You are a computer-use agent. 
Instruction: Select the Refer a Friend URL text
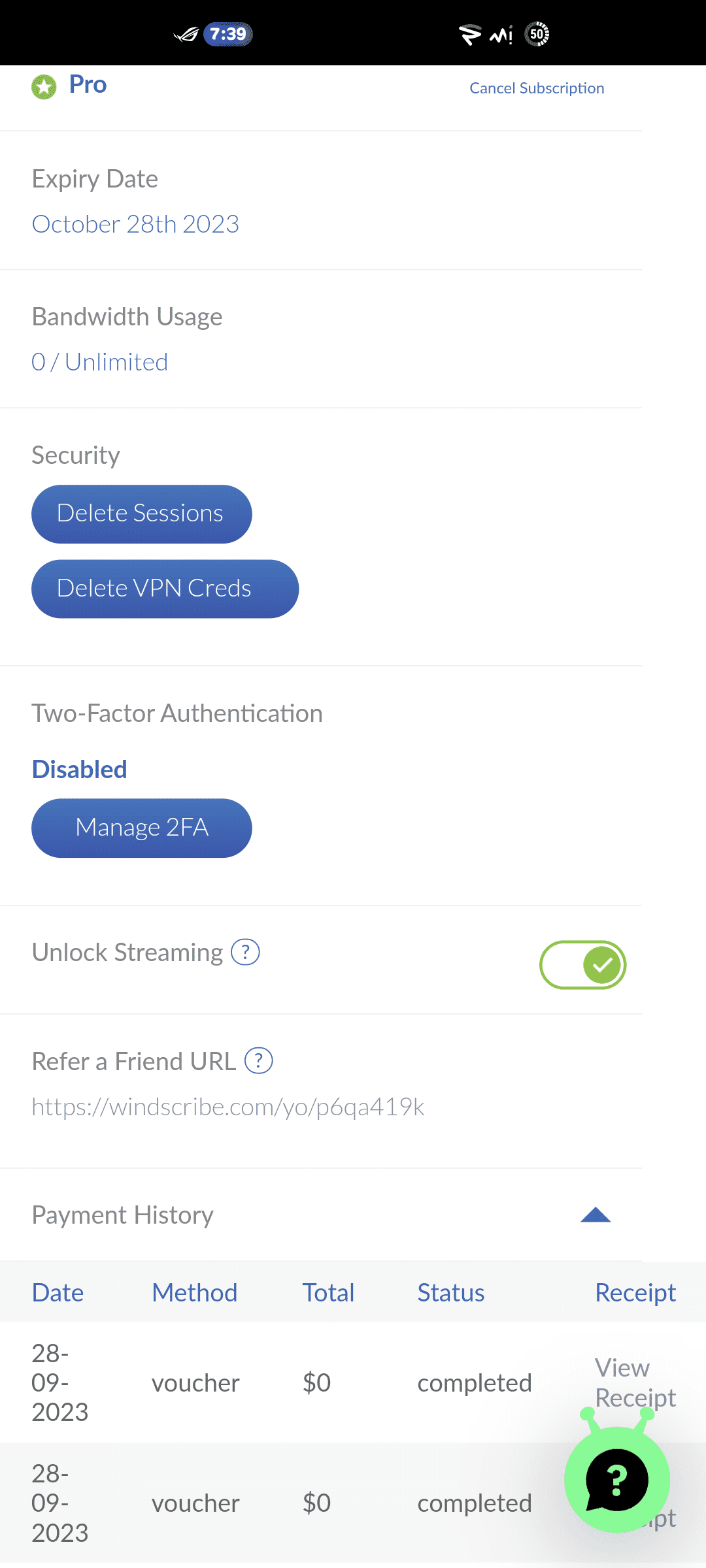(x=228, y=1107)
